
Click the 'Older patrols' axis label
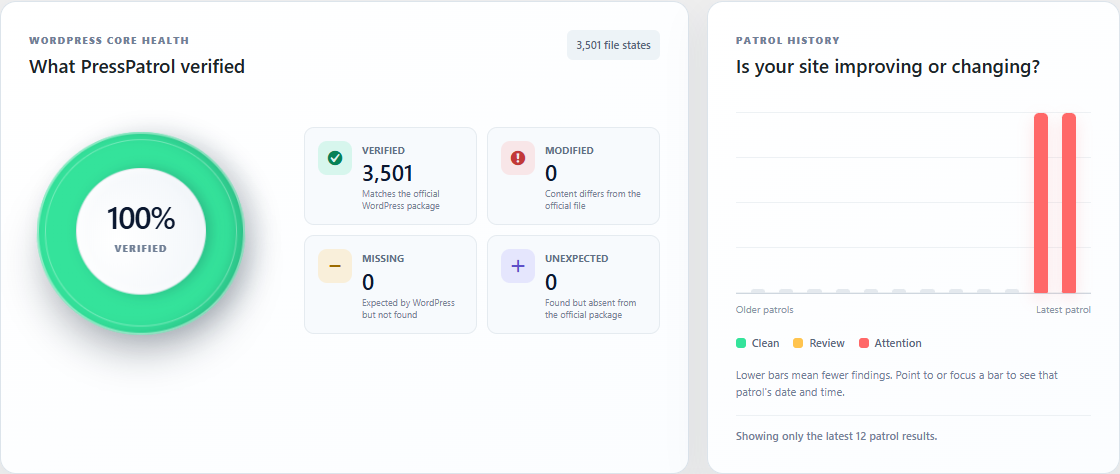(x=764, y=310)
